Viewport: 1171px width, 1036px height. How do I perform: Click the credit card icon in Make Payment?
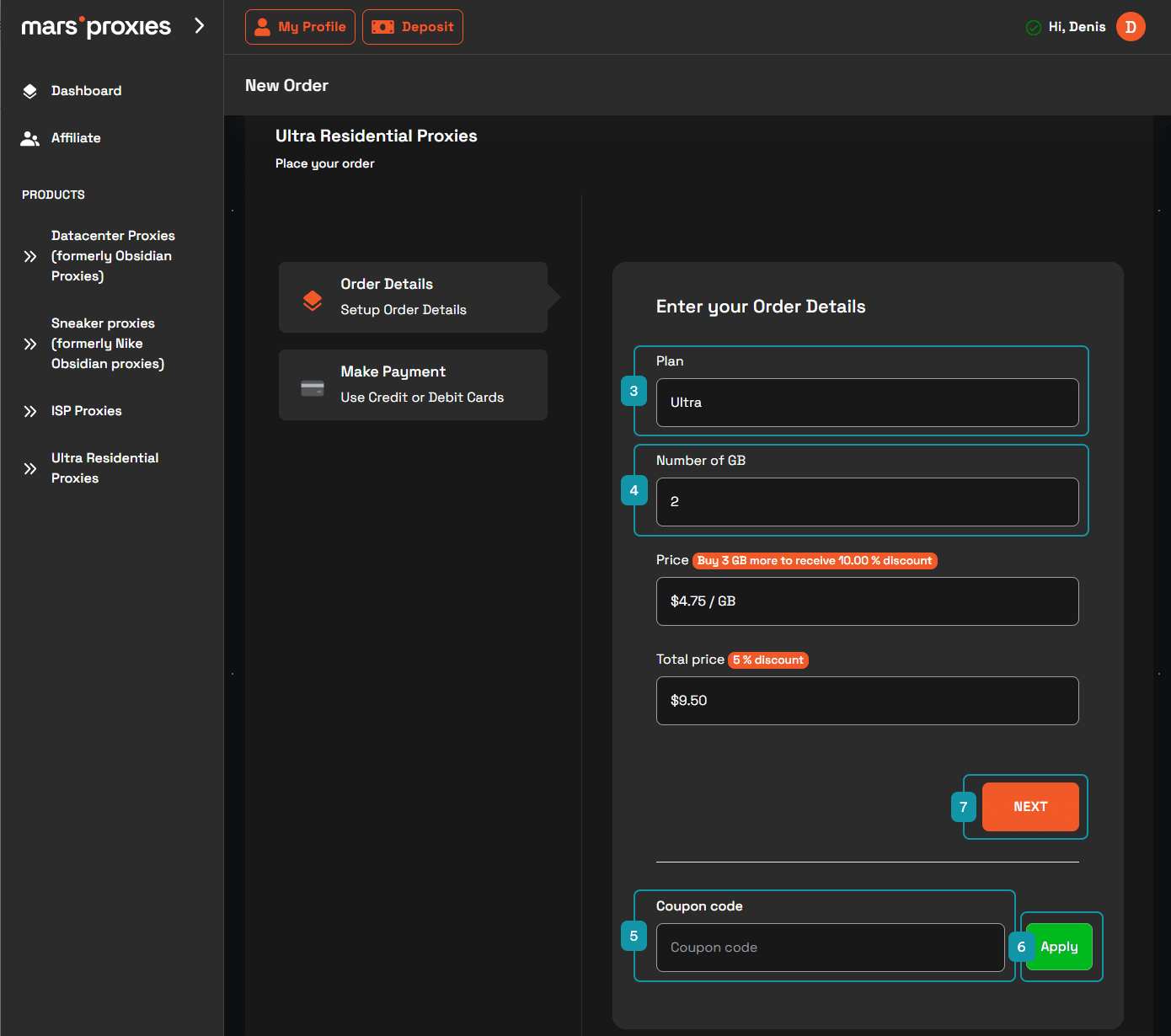[313, 388]
